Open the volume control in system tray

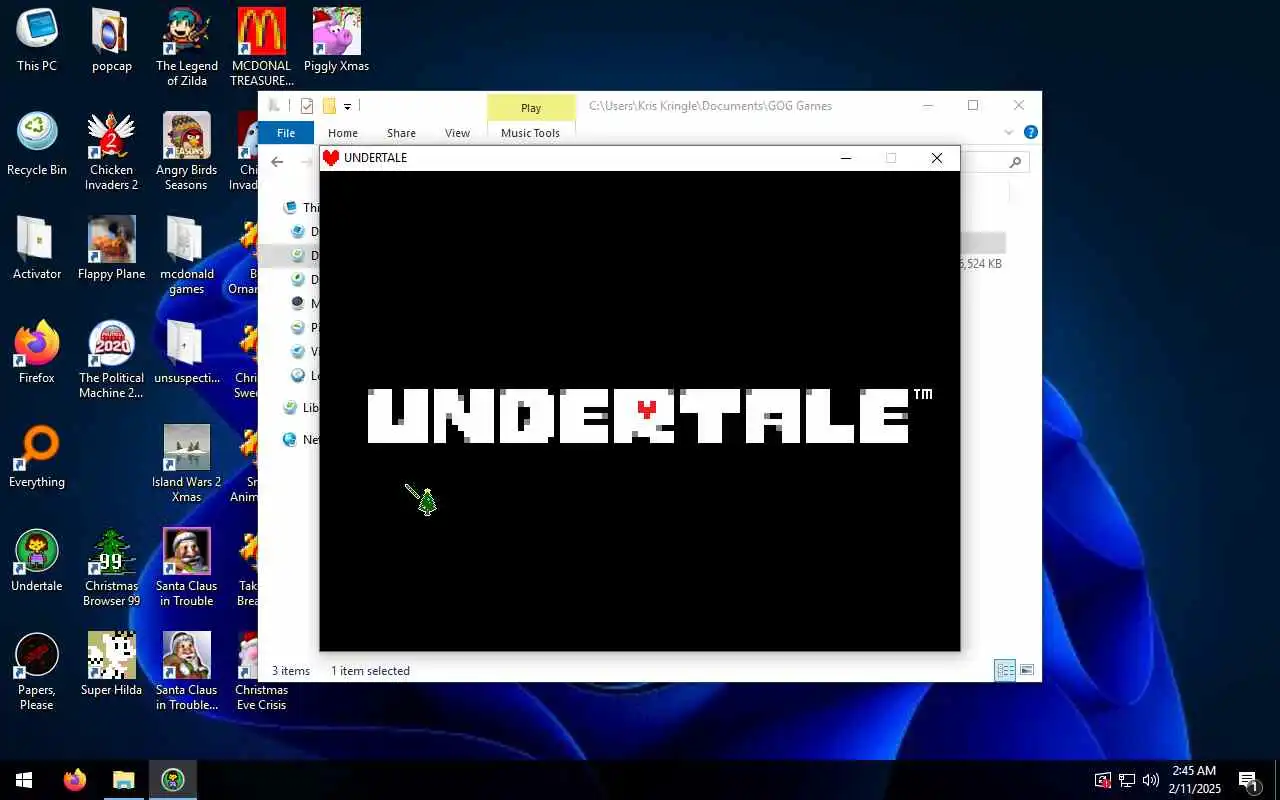(1151, 780)
